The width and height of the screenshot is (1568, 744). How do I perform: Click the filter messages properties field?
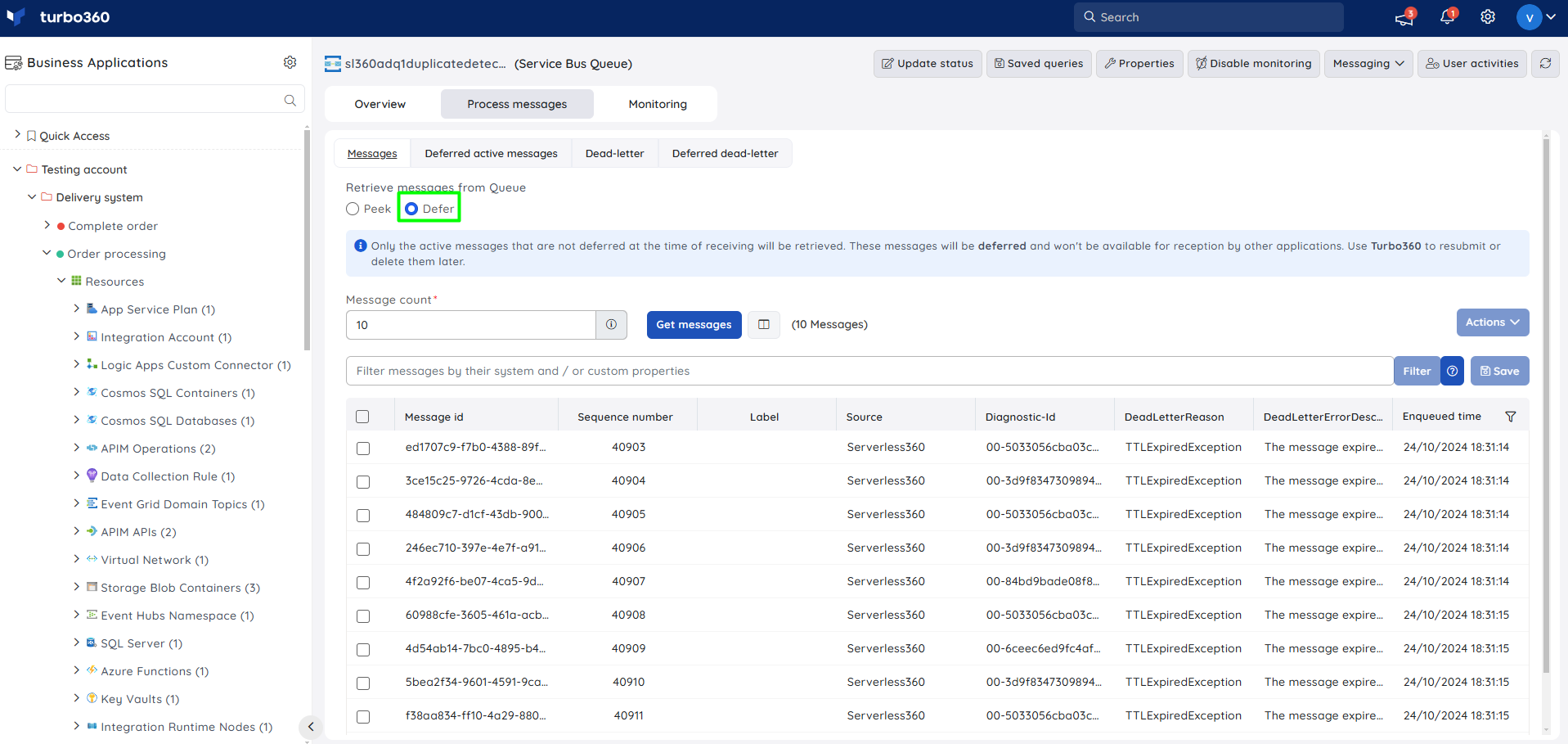pyautogui.click(x=869, y=371)
